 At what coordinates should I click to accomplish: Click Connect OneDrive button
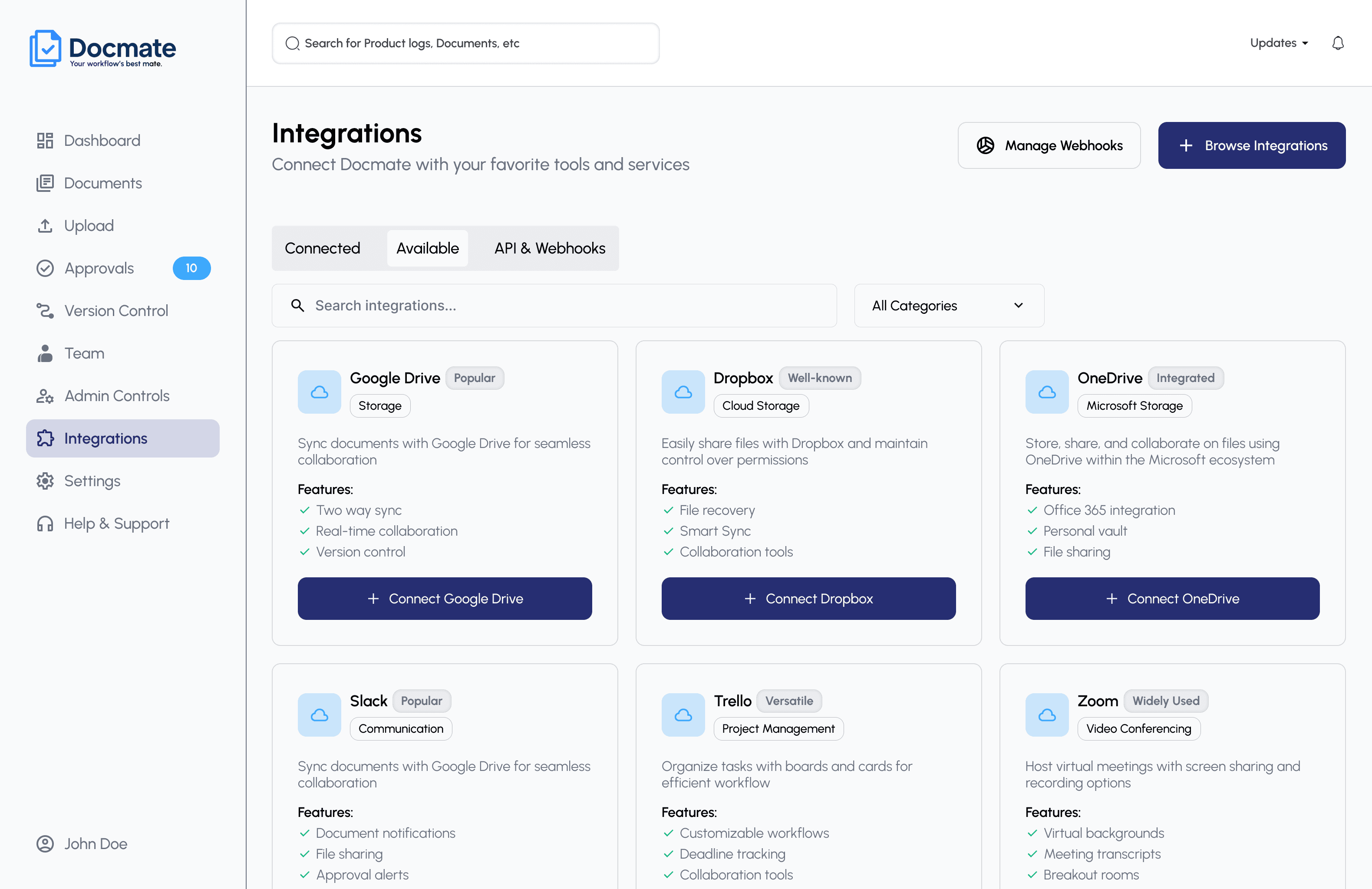[x=1172, y=599]
